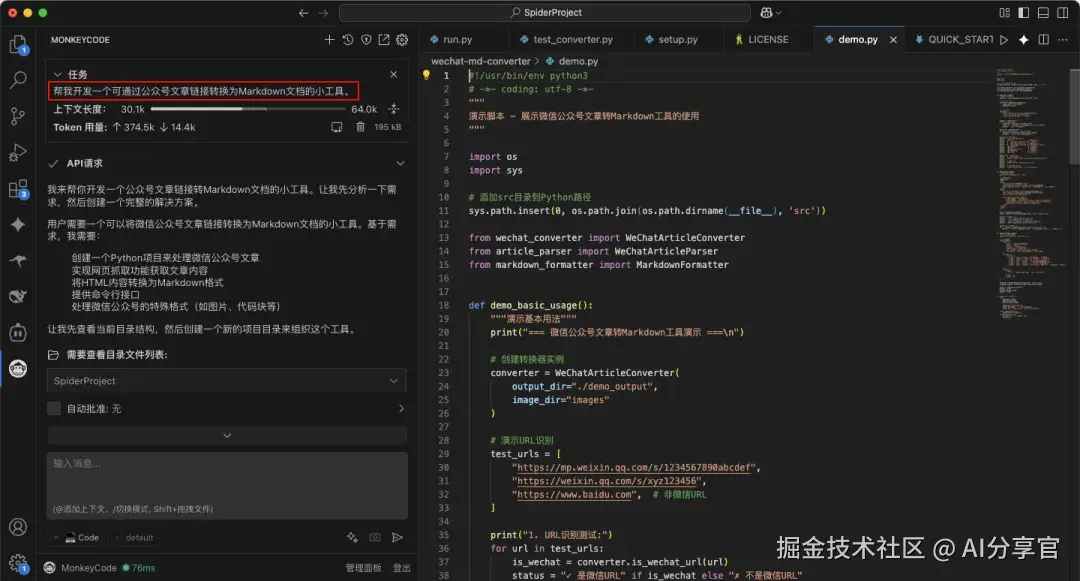The image size is (1080, 581).
Task: Click the context length progress bar
Action: pos(248,109)
